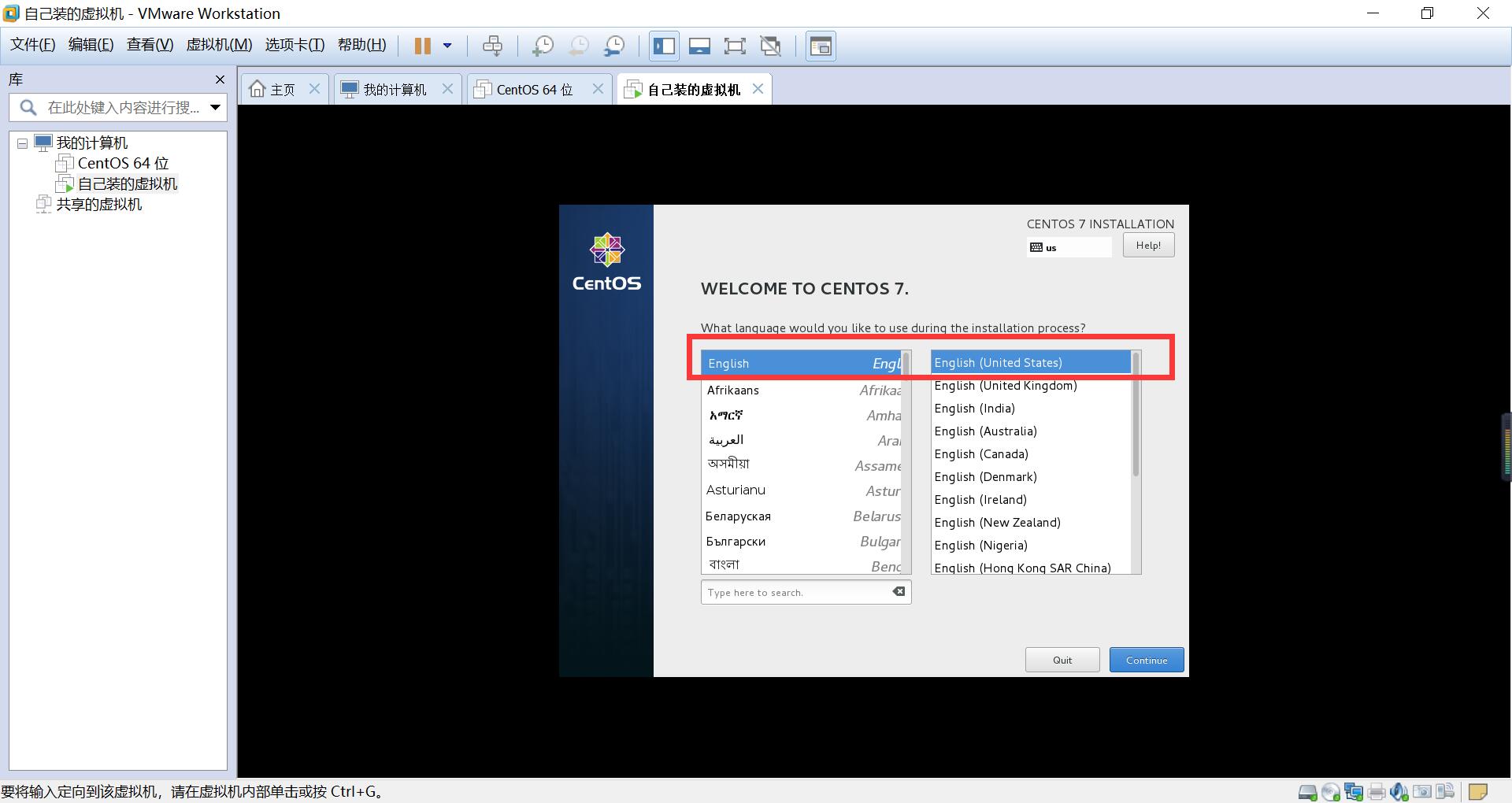The height and width of the screenshot is (803, 1512).
Task: Pause the virtual machine
Action: 423,46
